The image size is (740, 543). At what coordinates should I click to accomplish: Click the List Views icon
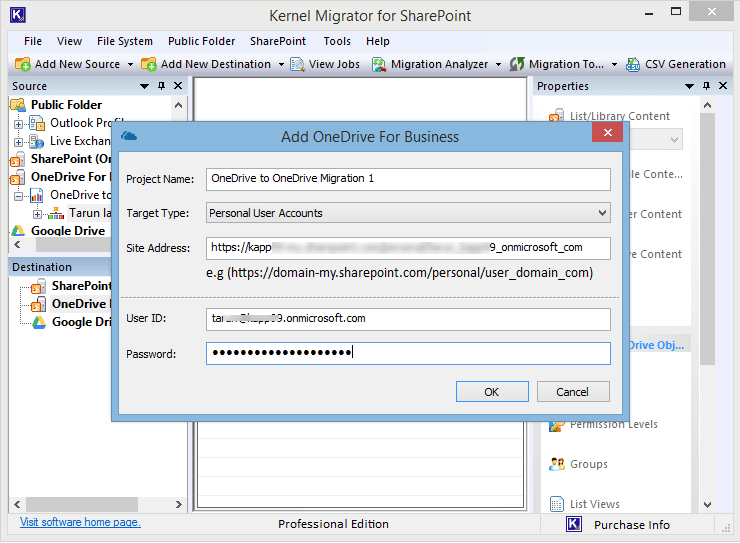click(557, 504)
